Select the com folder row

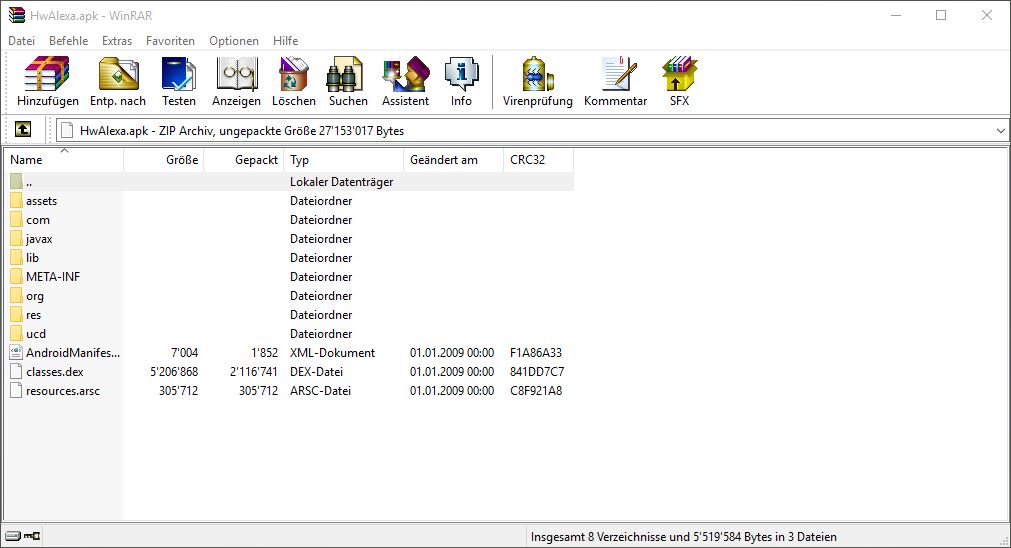289,220
